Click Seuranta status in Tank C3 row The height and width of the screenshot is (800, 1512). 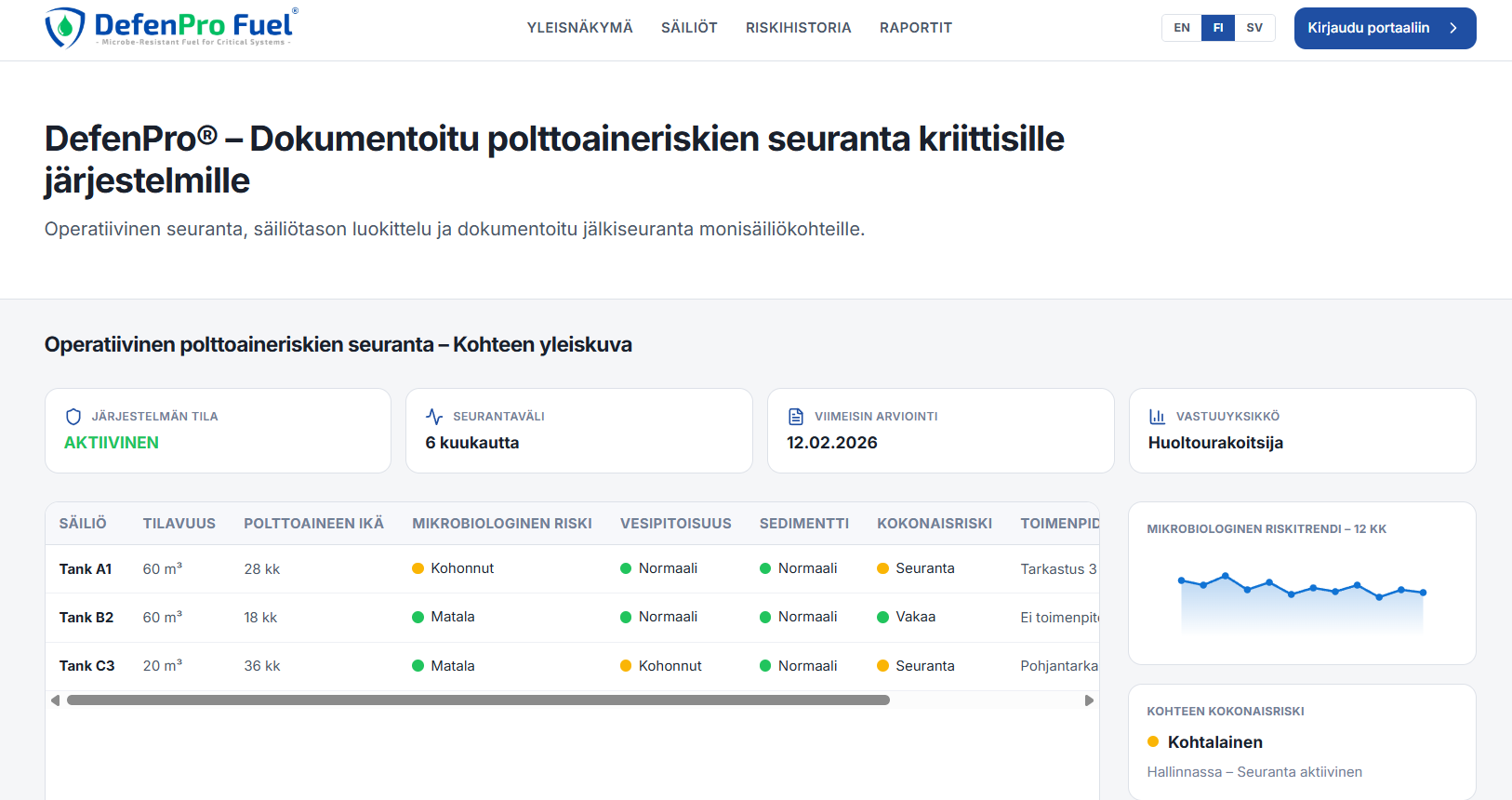[925, 666]
